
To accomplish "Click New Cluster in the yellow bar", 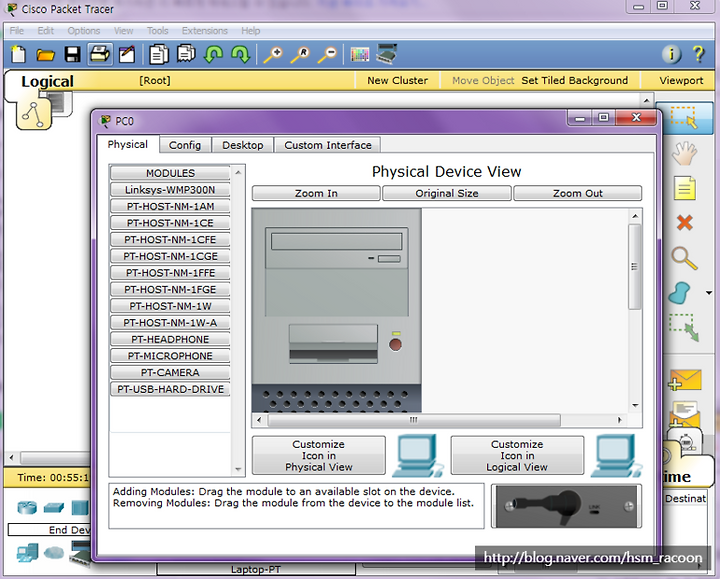I will point(397,80).
